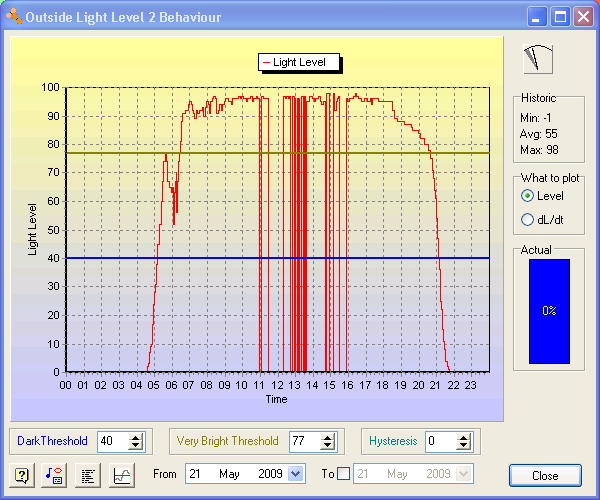
Task: Click the help question mark icon
Action: 22,475
